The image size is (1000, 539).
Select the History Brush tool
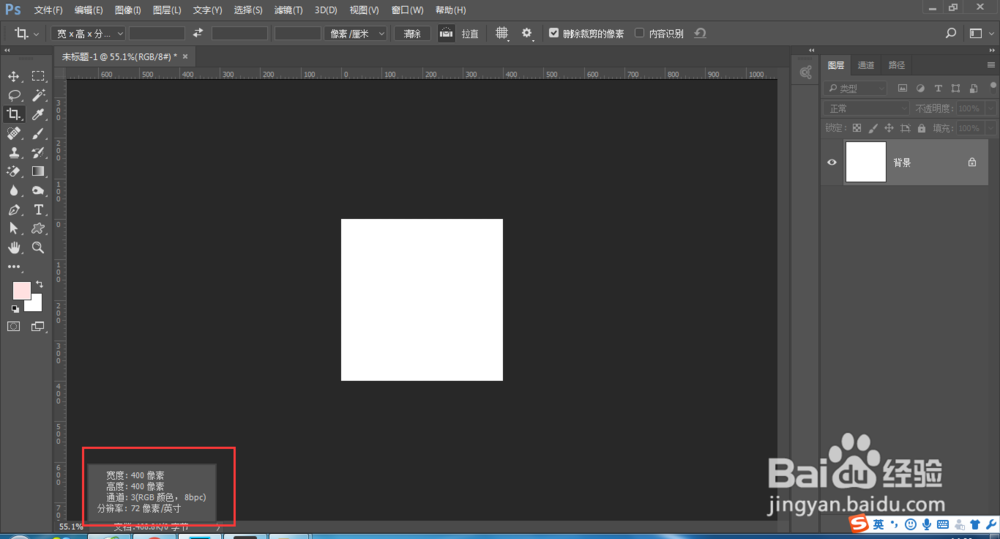pos(38,152)
